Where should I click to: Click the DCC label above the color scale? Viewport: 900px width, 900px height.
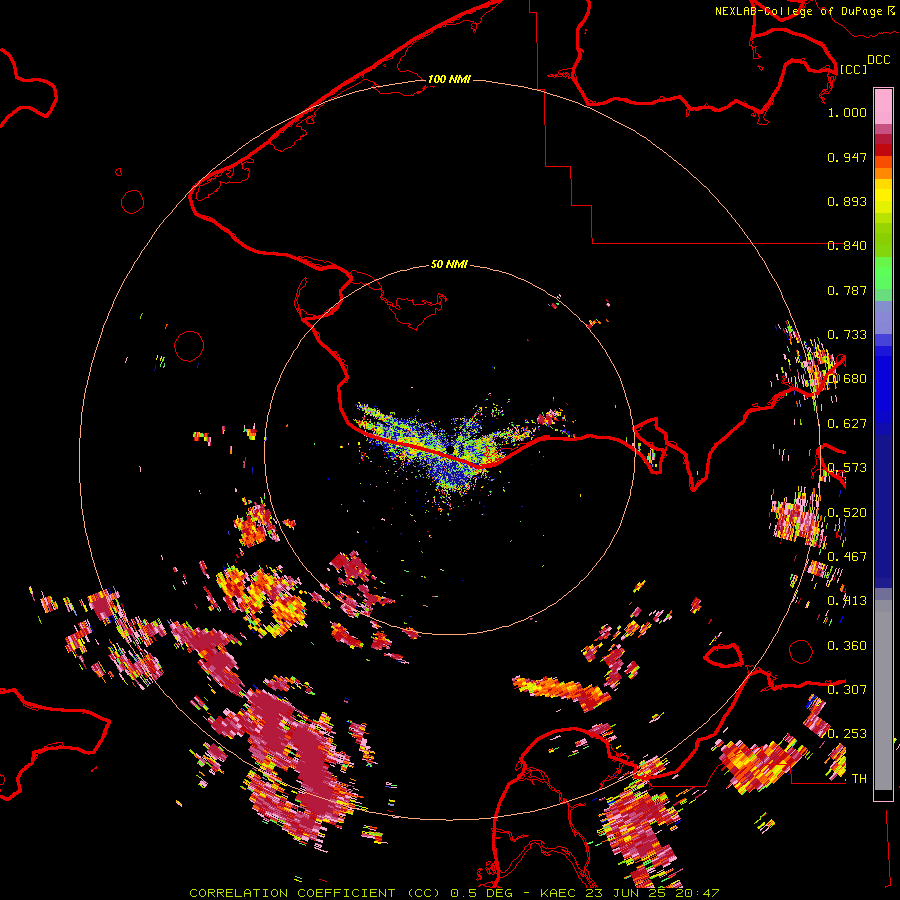pyautogui.click(x=878, y=60)
